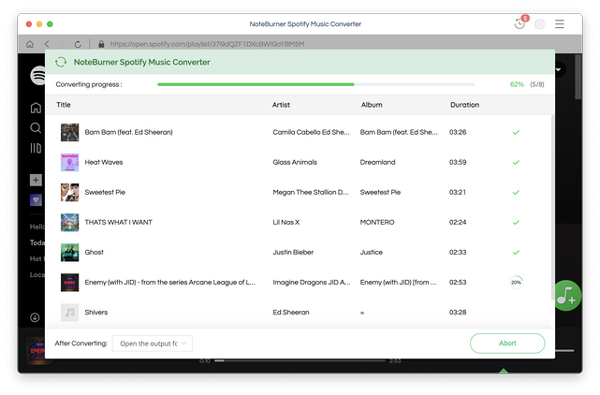Screen dimensions: 600x395
Task: Open After Converting dropdown
Action: click(152, 343)
